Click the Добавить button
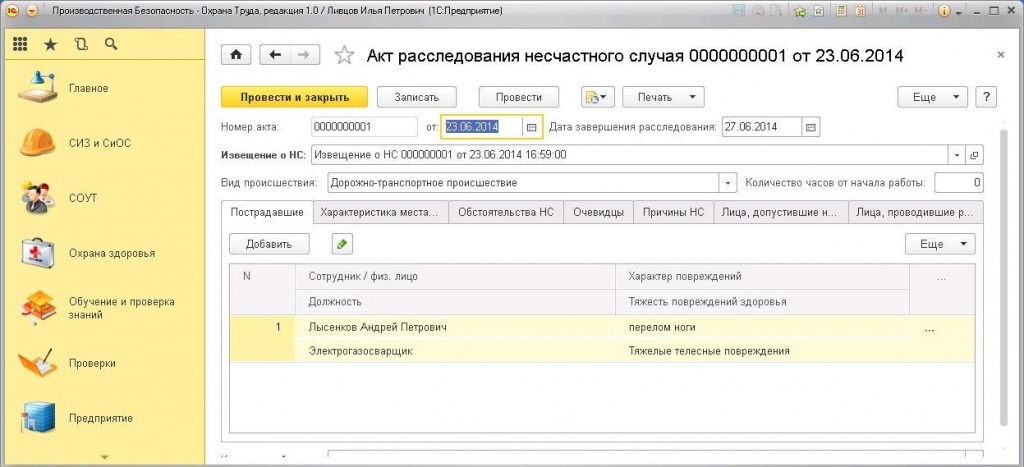 click(x=269, y=244)
